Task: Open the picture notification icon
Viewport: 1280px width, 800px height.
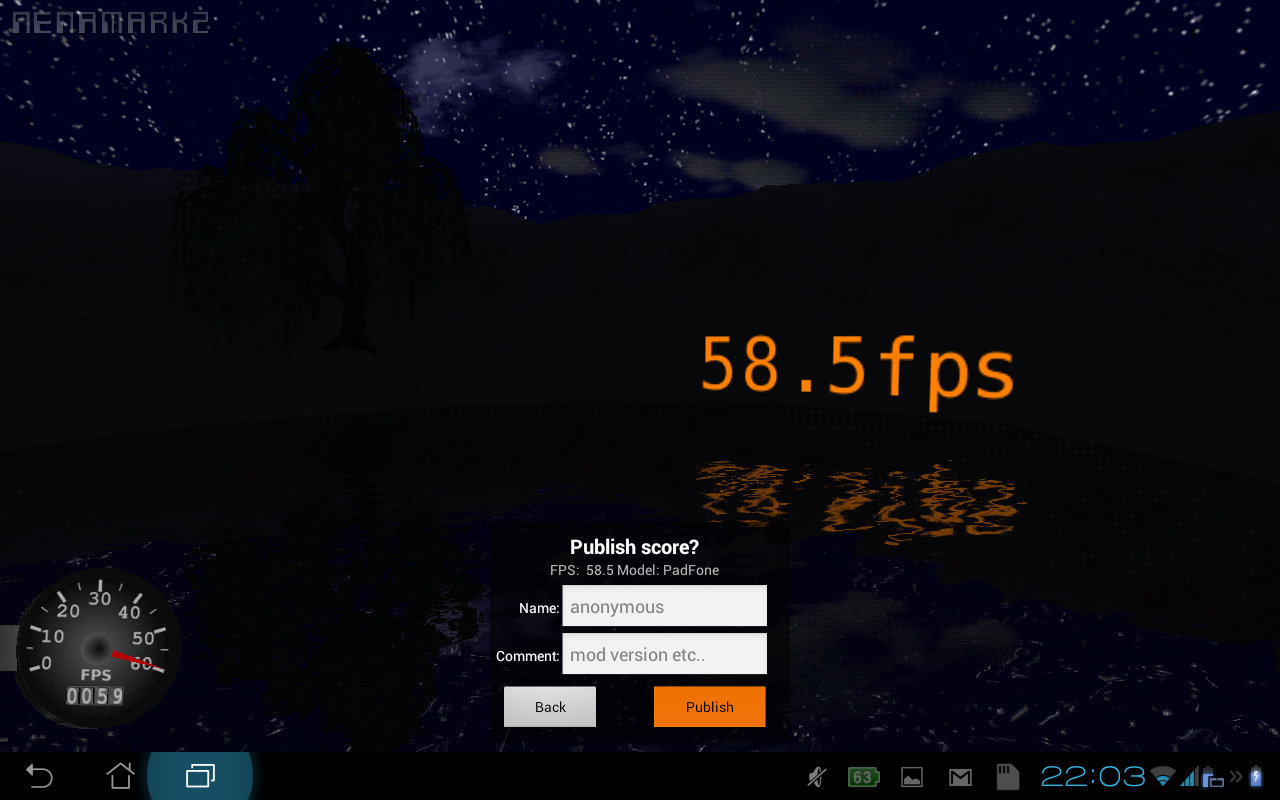Action: [x=912, y=777]
